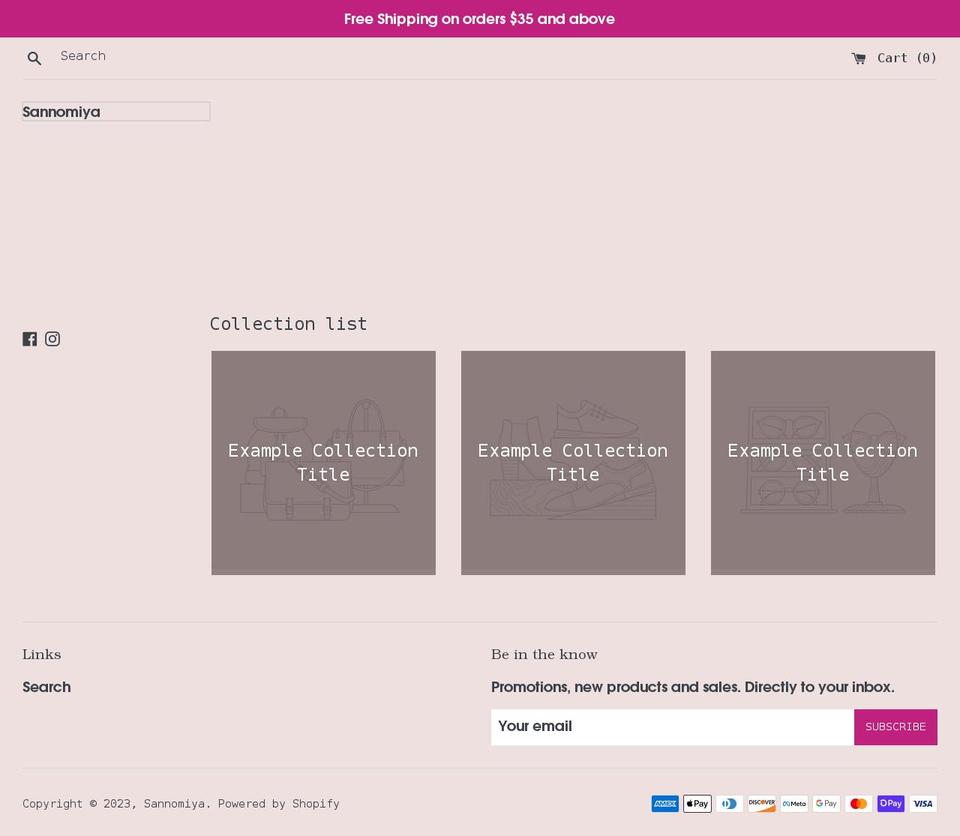Click the Discover card payment icon
960x836 pixels.
pyautogui.click(x=761, y=803)
